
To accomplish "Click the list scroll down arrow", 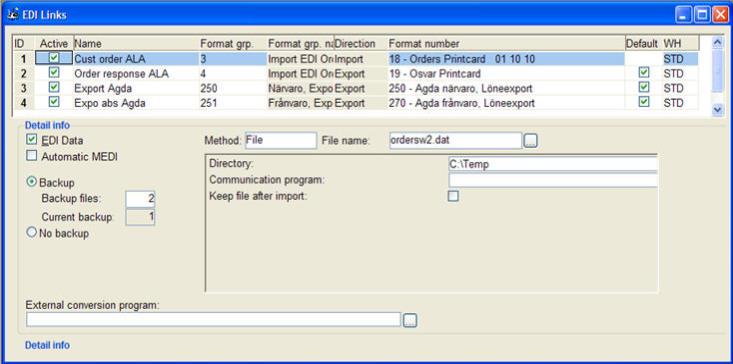I will tap(717, 109).
